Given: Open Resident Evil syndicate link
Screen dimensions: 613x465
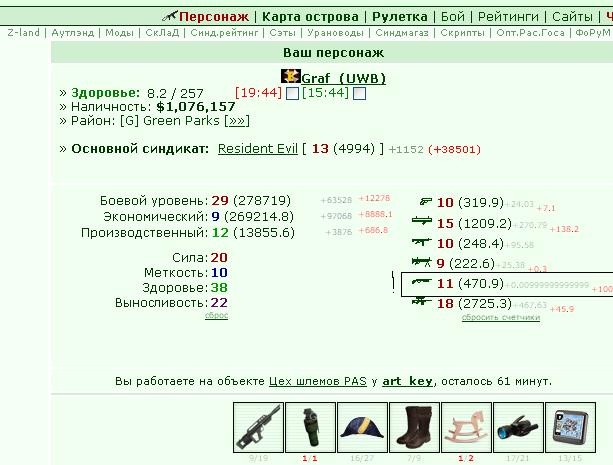Looking at the screenshot, I should (258, 149).
